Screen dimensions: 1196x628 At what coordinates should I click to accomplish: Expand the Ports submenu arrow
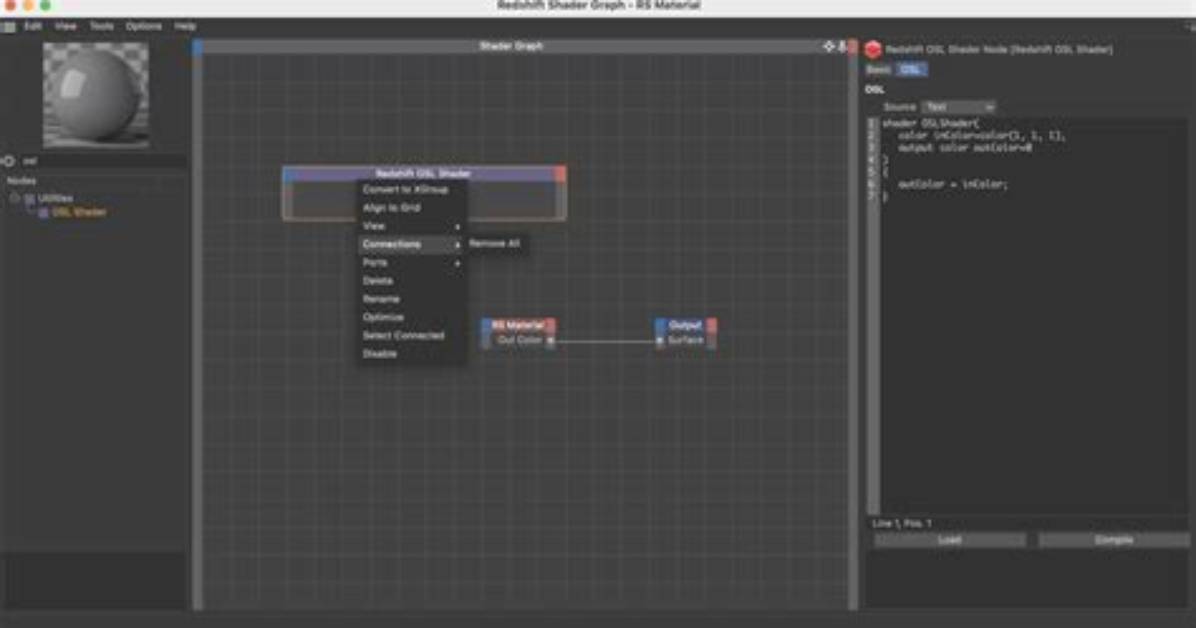tap(458, 263)
